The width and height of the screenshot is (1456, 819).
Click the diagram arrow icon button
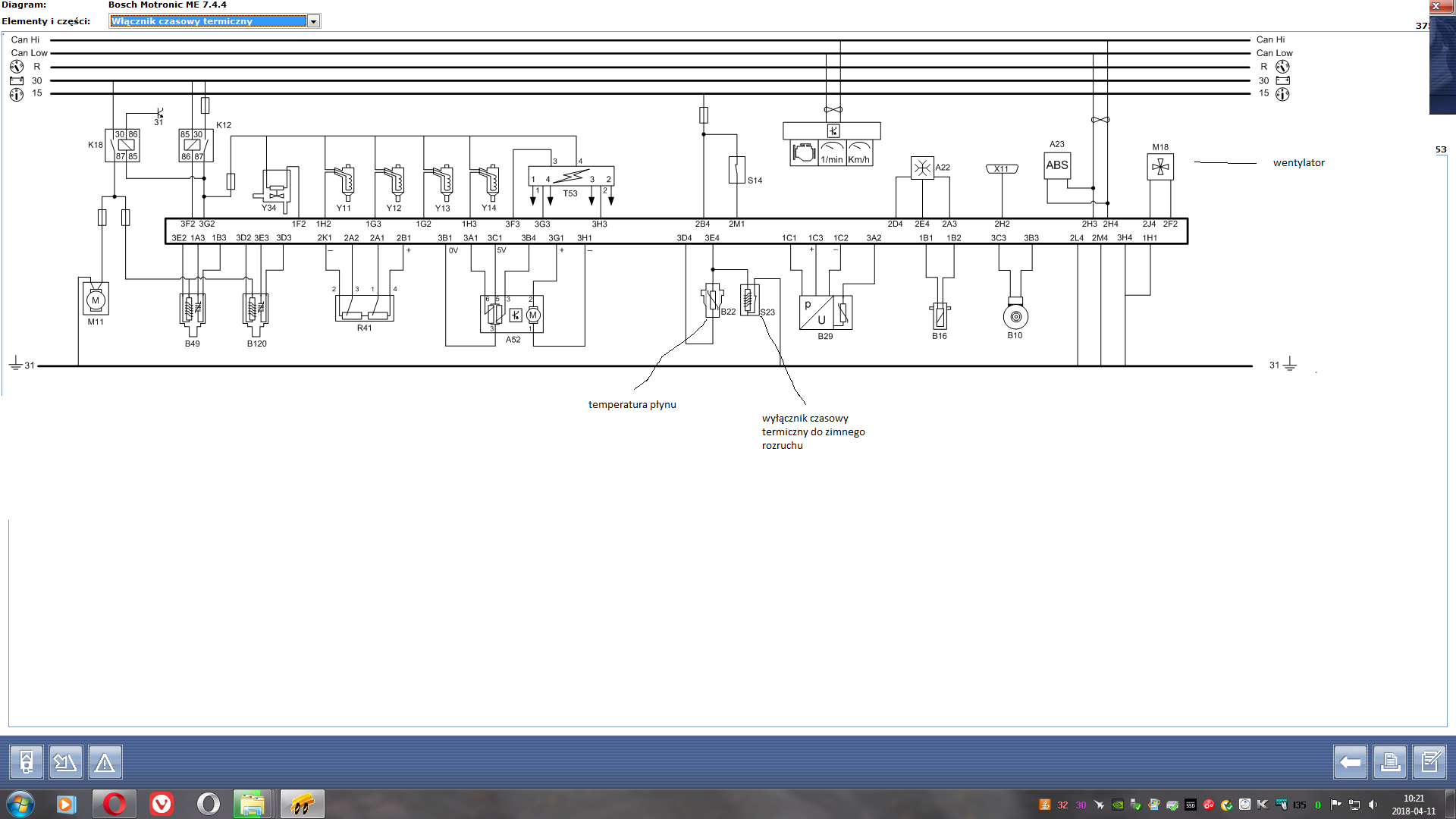[65, 762]
